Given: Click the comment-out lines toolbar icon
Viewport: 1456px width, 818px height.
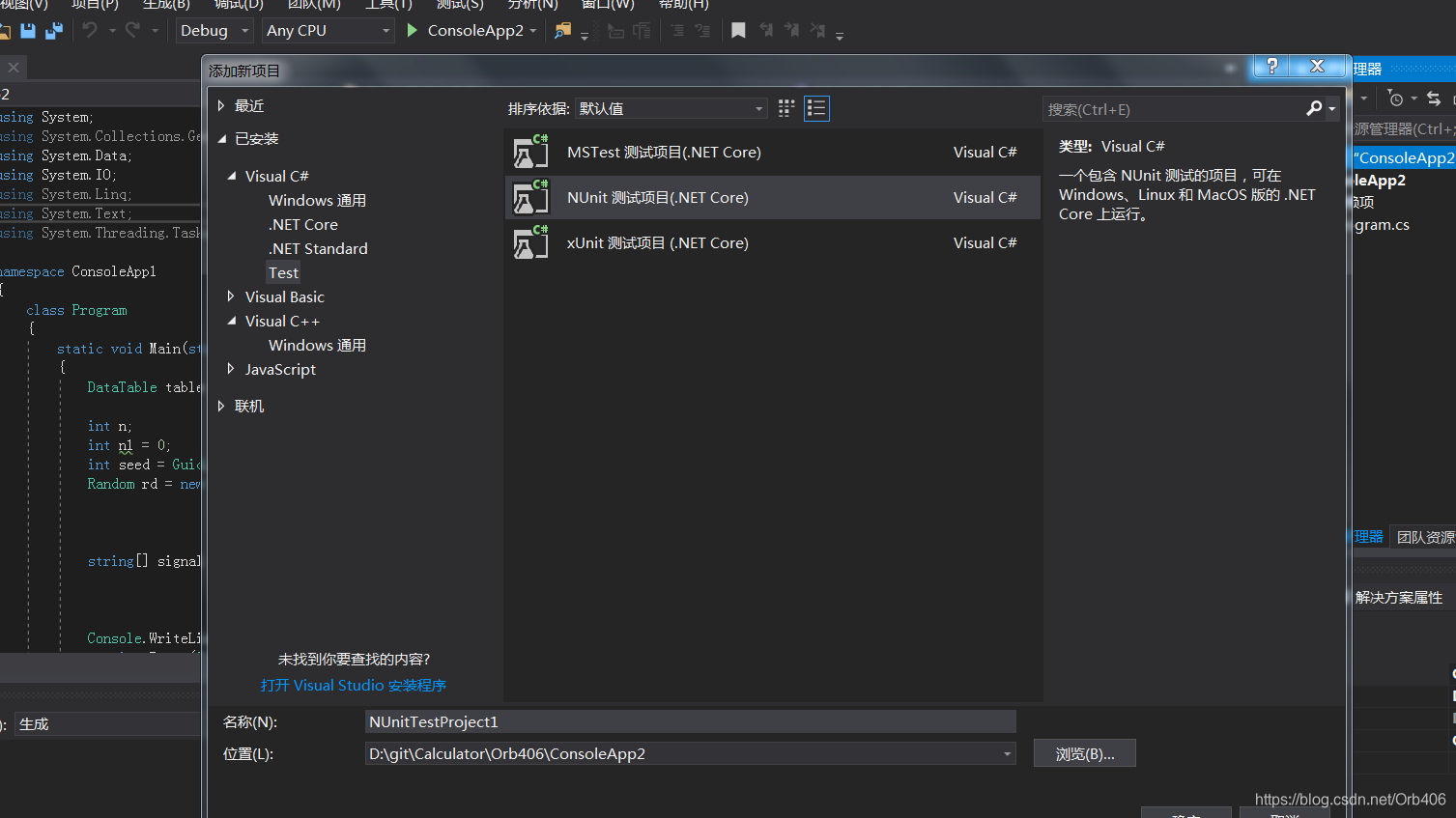Looking at the screenshot, I should click(x=677, y=31).
